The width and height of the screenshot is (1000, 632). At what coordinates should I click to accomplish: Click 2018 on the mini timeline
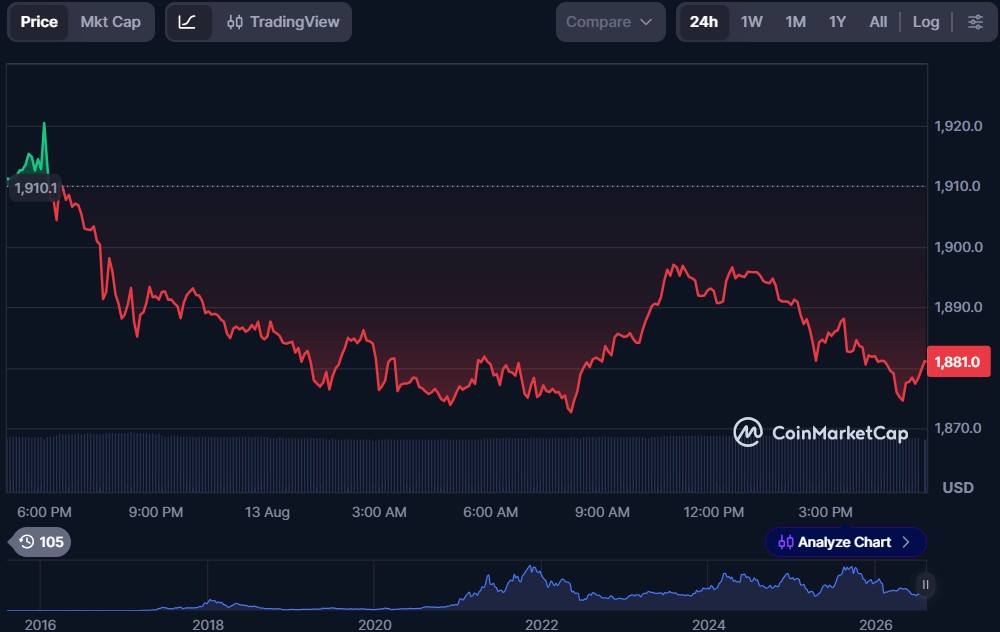click(208, 624)
